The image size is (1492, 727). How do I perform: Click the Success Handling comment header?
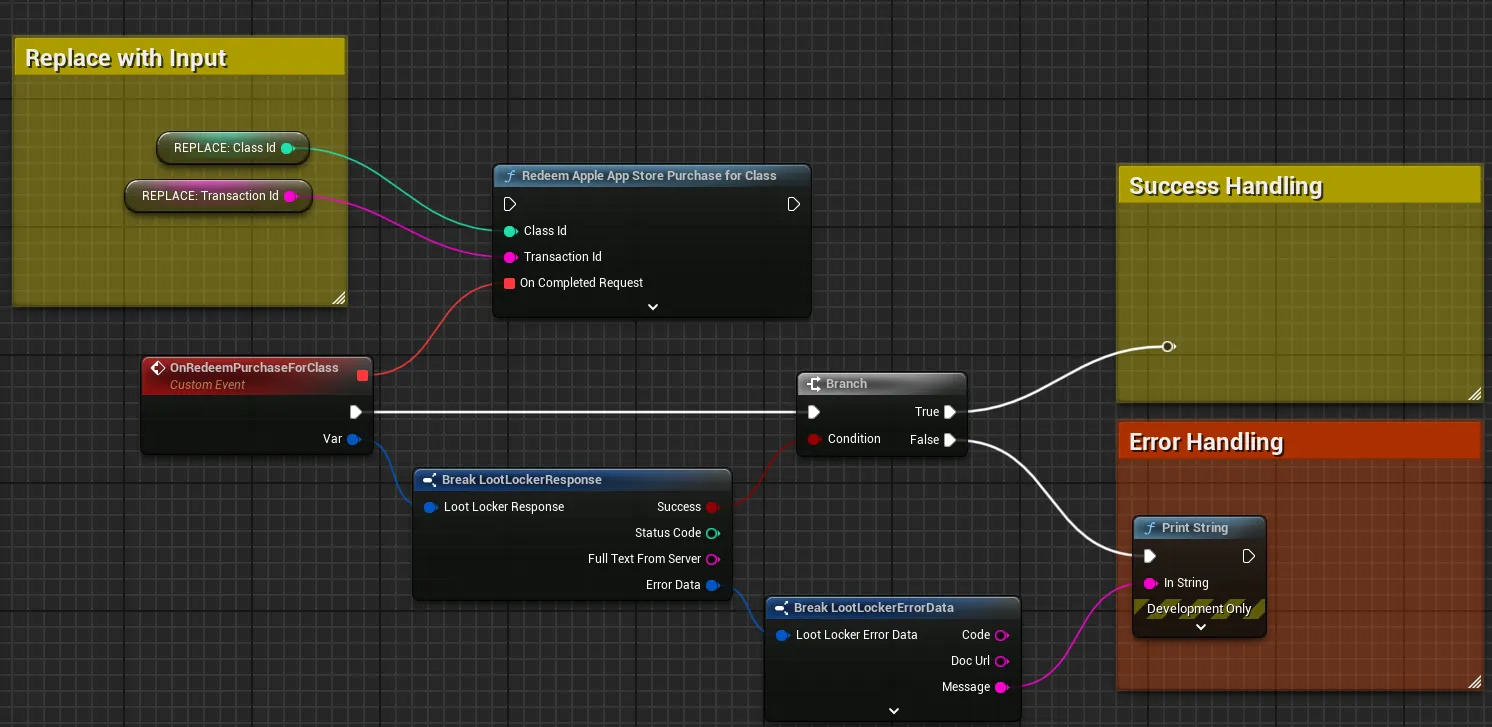coord(1299,186)
